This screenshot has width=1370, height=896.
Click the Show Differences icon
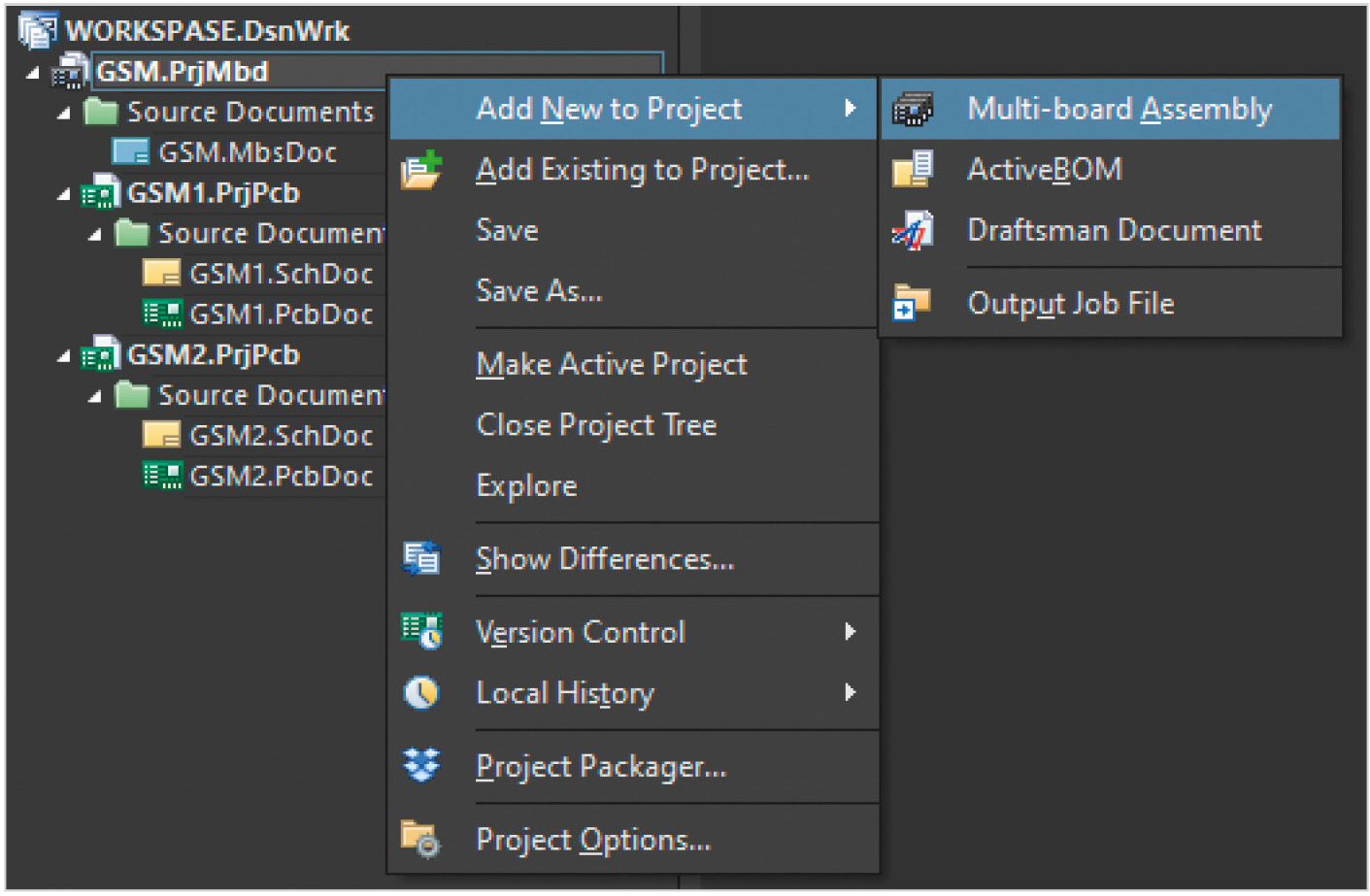click(421, 559)
